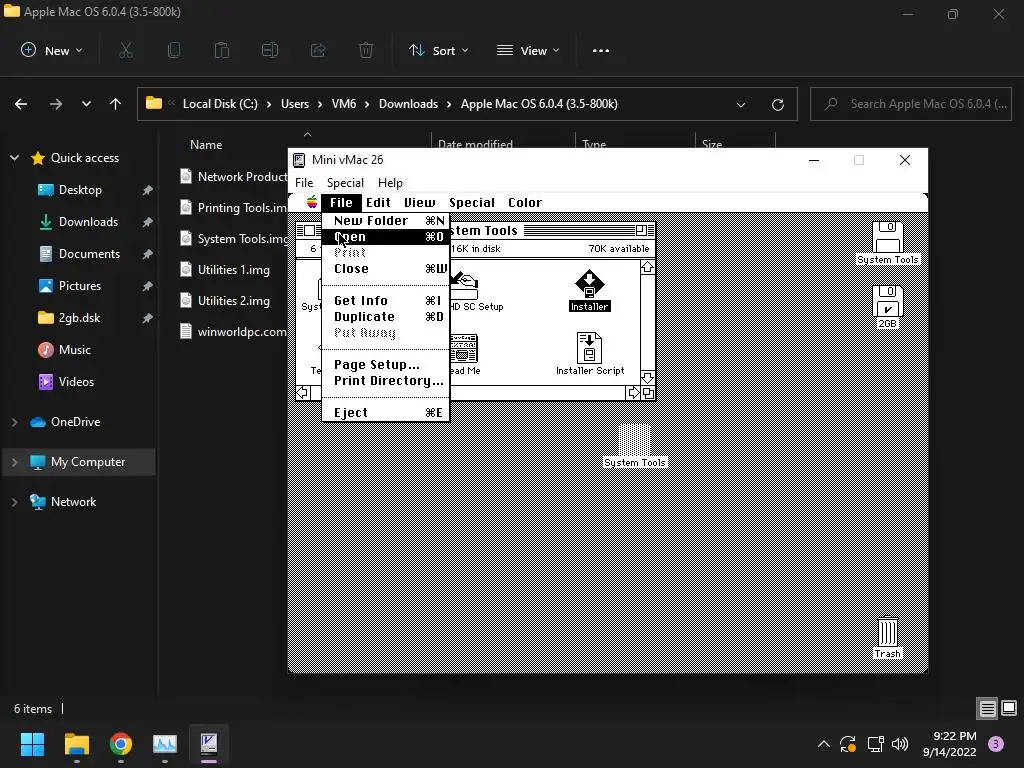The width and height of the screenshot is (1024, 768).
Task: Open the Apple menu logo
Action: (x=312, y=202)
